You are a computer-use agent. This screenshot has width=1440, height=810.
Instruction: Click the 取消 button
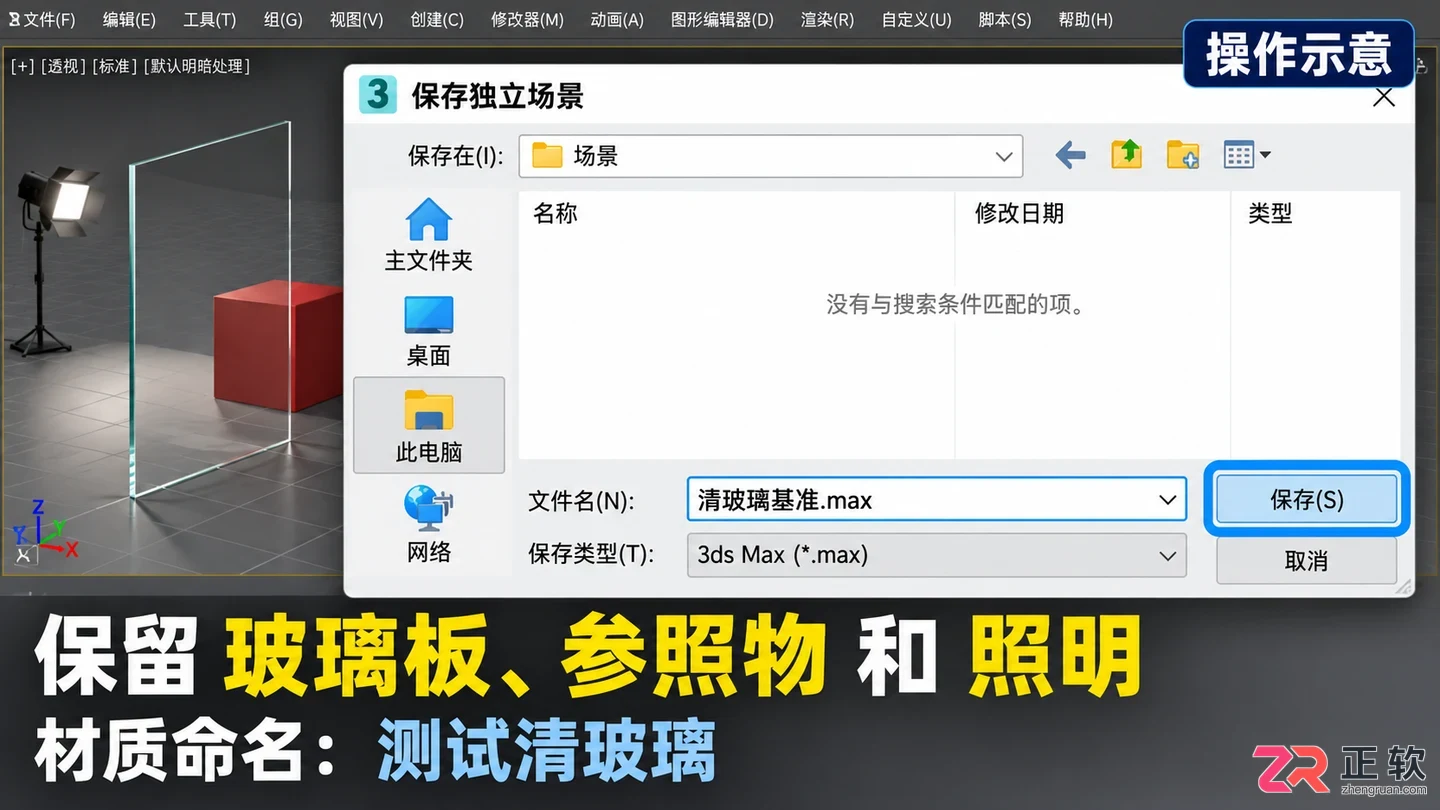[1306, 560]
